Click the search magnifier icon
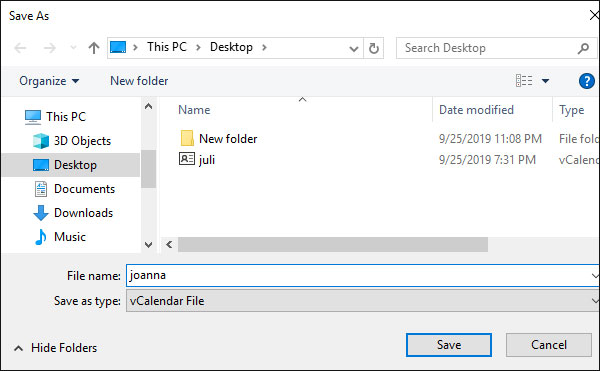The image size is (600, 371). tap(583, 48)
